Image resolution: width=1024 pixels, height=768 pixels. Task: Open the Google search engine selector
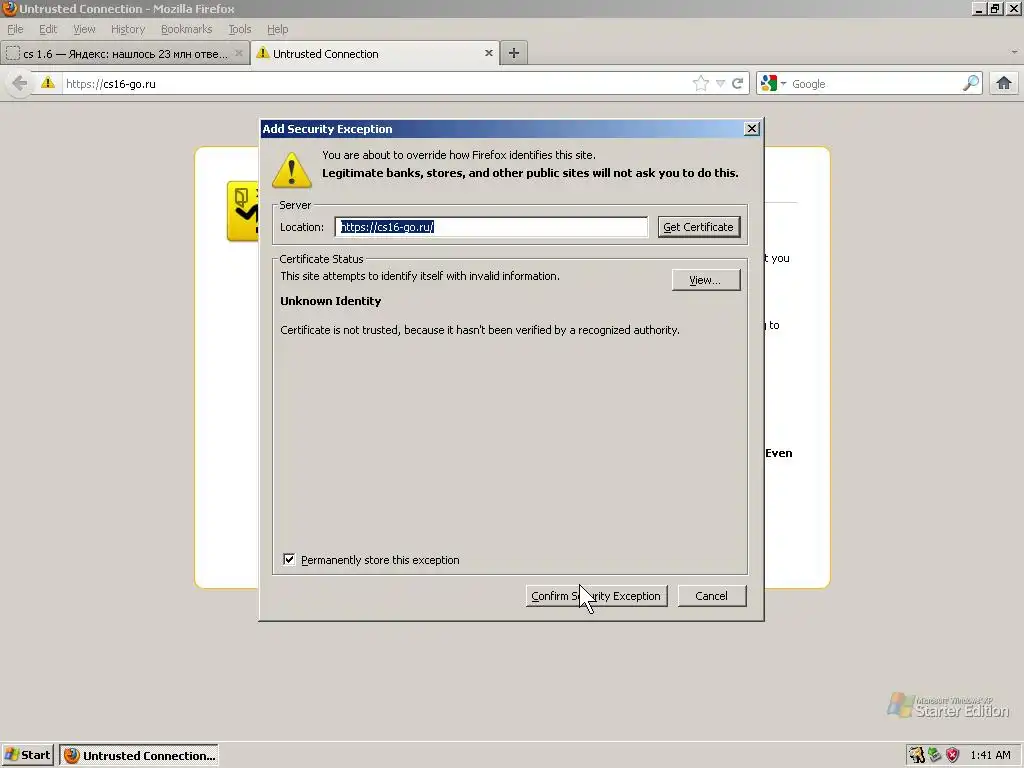(x=773, y=84)
